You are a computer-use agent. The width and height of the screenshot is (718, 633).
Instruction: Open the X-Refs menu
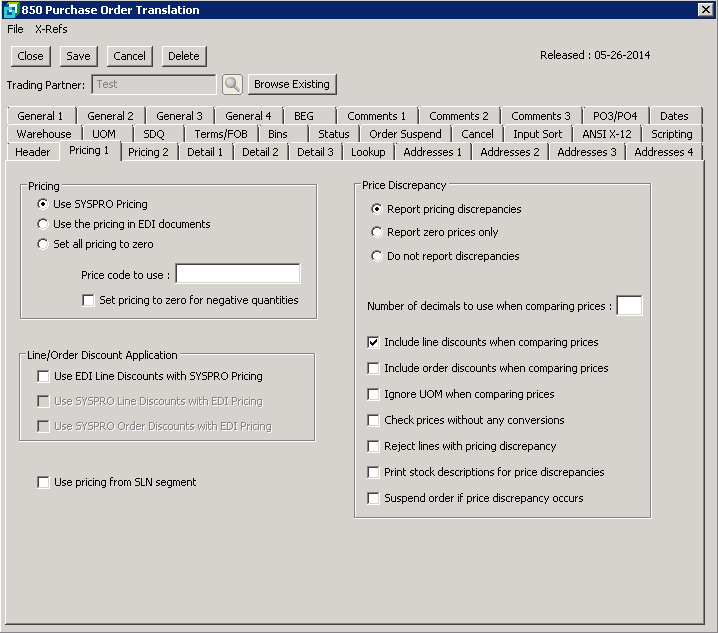click(51, 29)
